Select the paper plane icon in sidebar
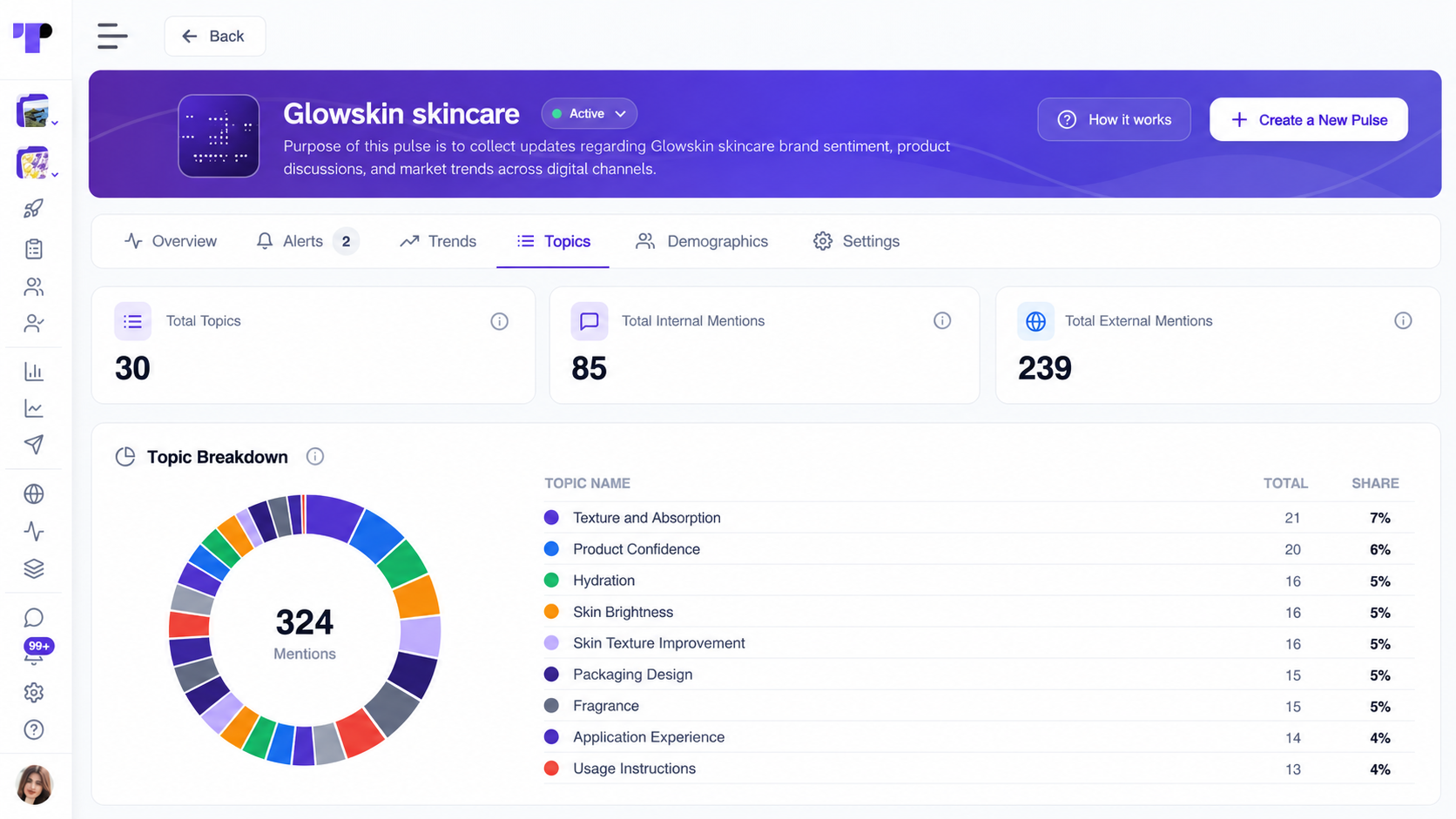This screenshot has height=819, width=1456. 34,445
